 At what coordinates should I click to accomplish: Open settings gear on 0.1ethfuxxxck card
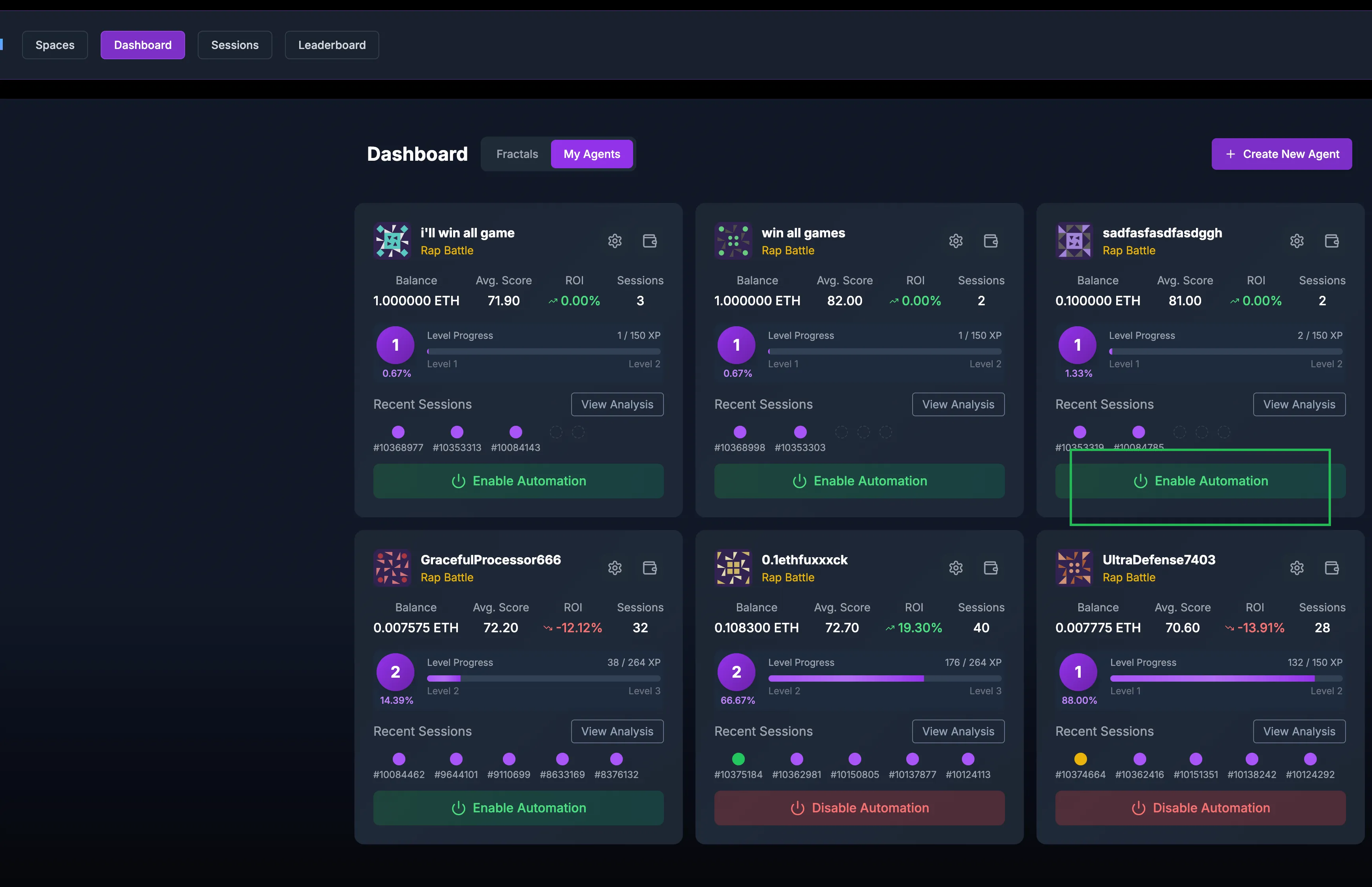tap(956, 568)
